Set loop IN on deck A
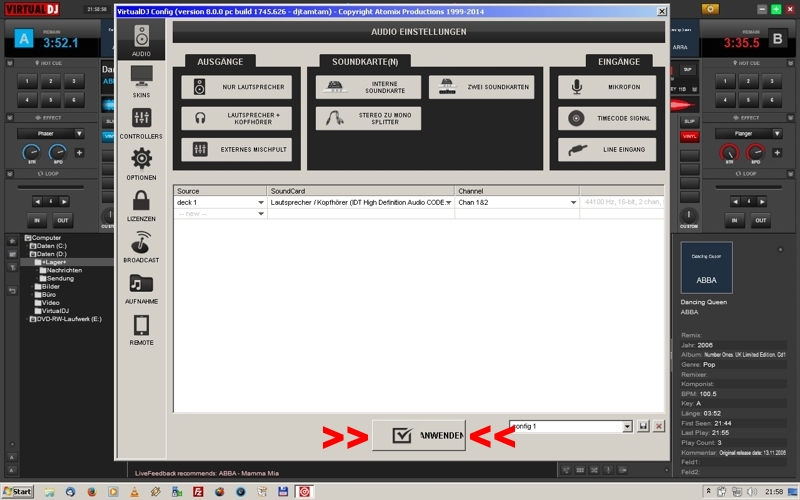800x500 pixels. 37,220
